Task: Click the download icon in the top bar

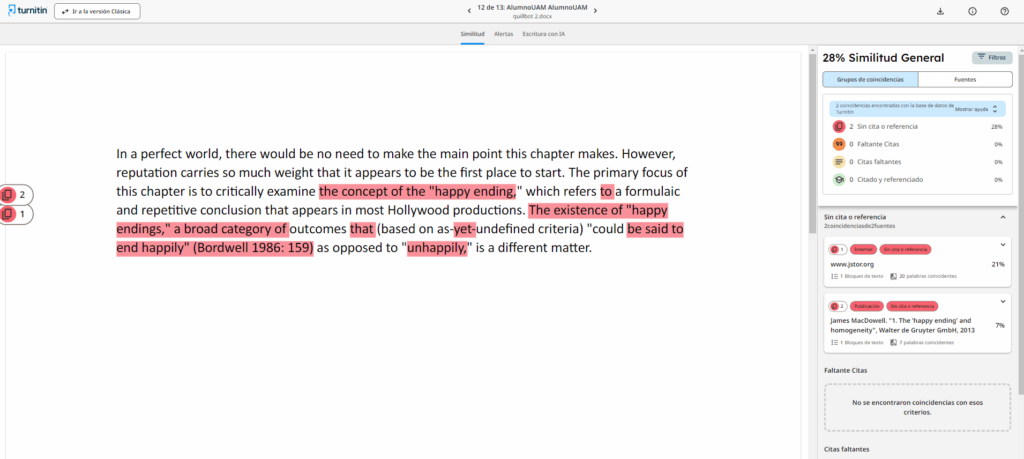Action: 940,11
